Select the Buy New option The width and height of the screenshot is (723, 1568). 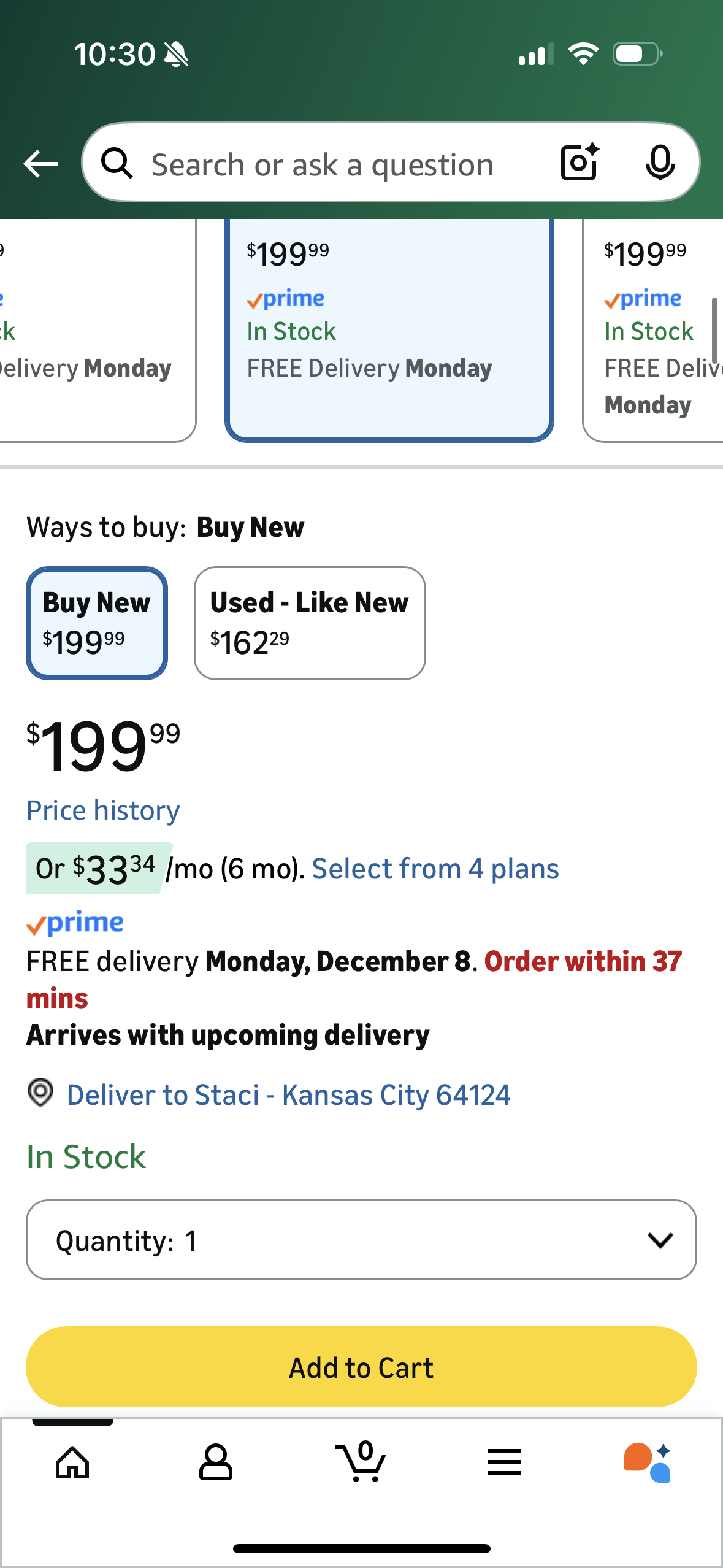97,623
